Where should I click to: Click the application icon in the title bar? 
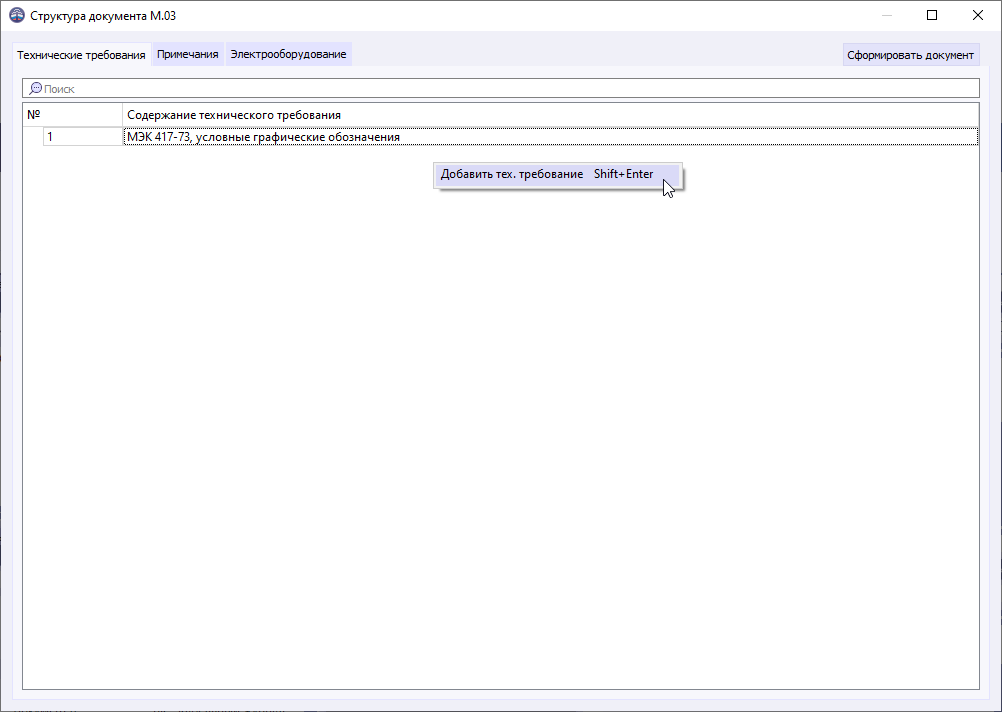coord(16,15)
